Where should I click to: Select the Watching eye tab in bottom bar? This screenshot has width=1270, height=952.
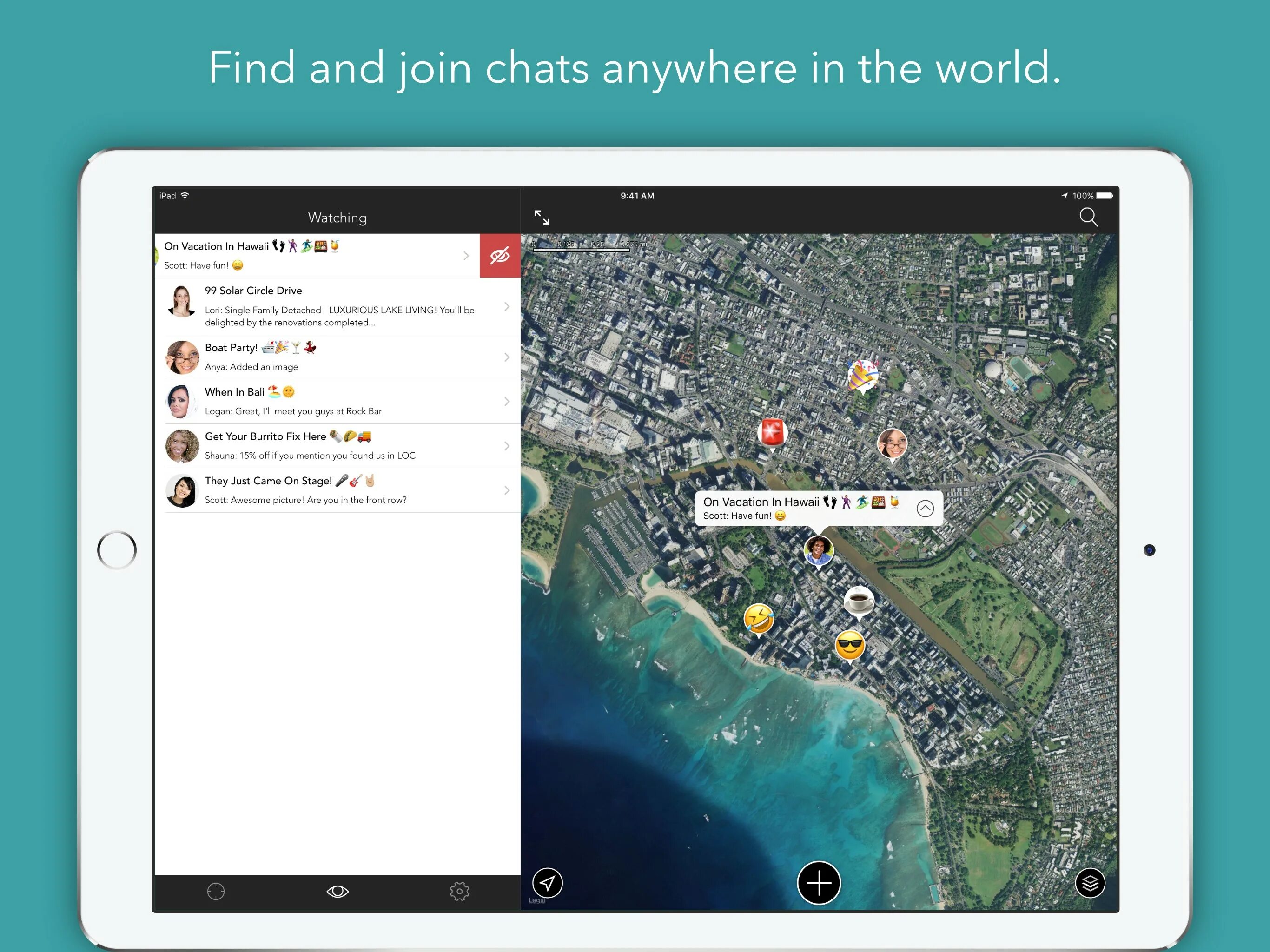[337, 891]
